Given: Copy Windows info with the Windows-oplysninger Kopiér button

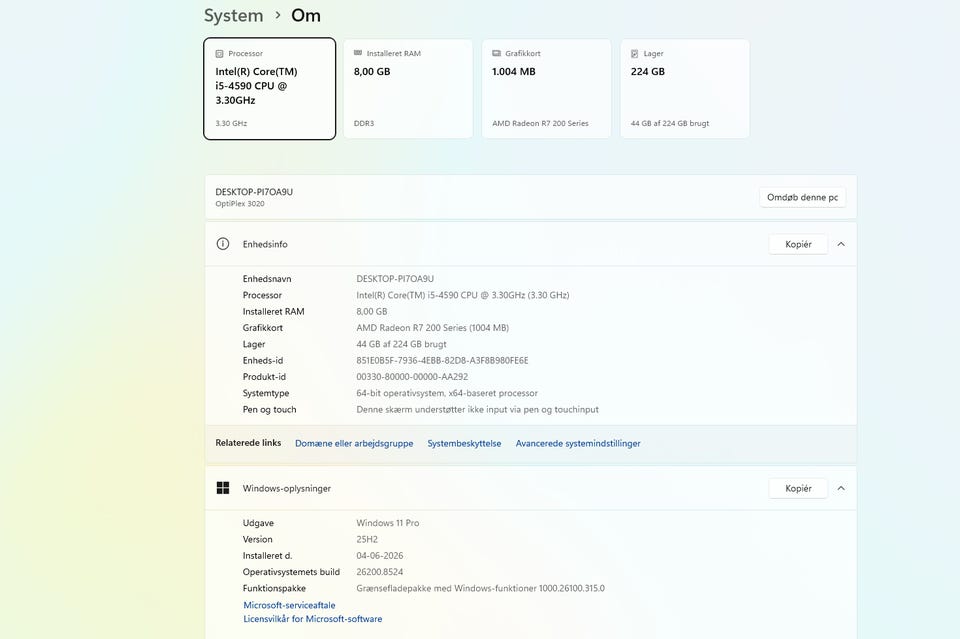Looking at the screenshot, I should tap(798, 488).
